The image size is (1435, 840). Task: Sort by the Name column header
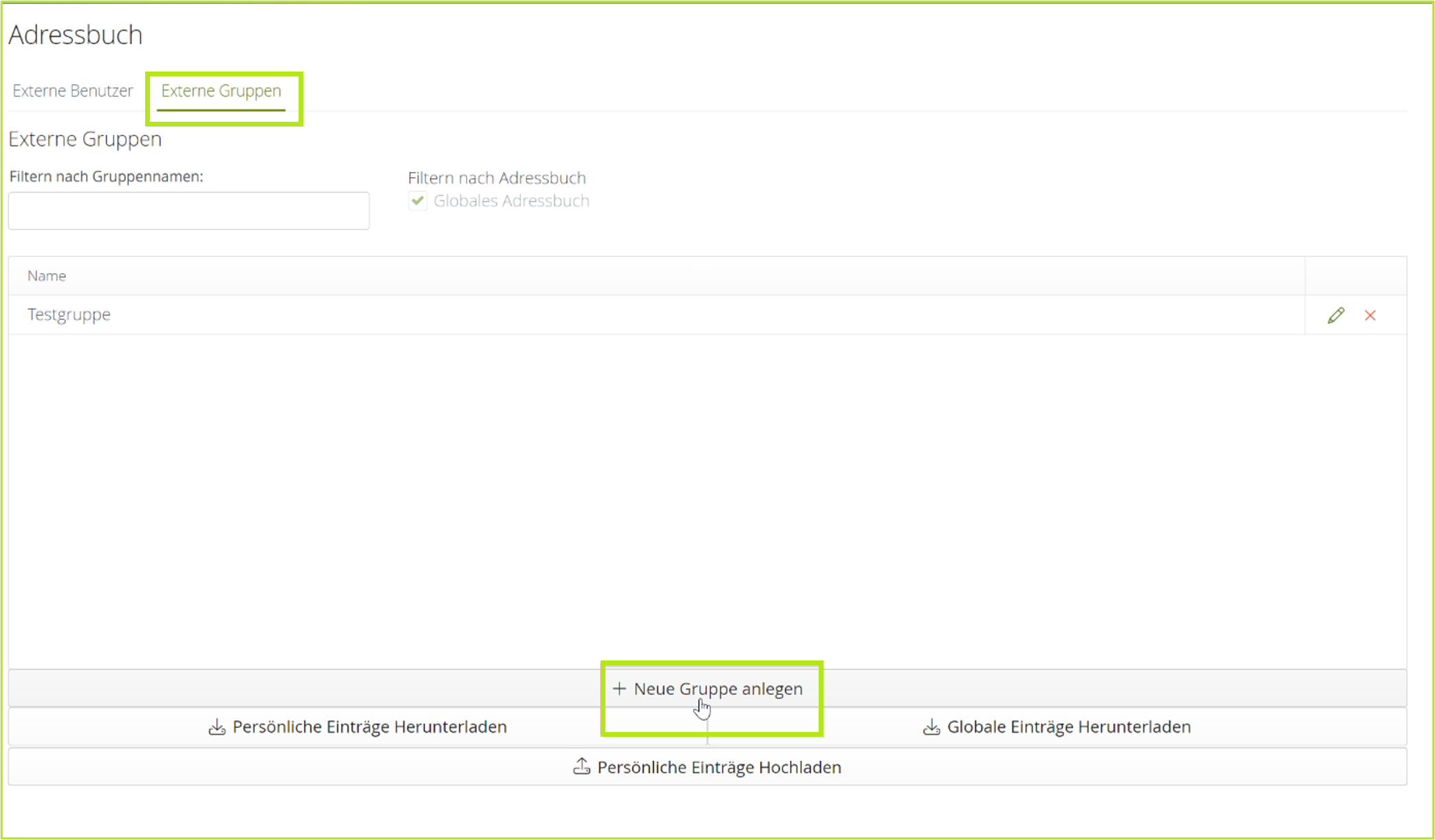[47, 276]
